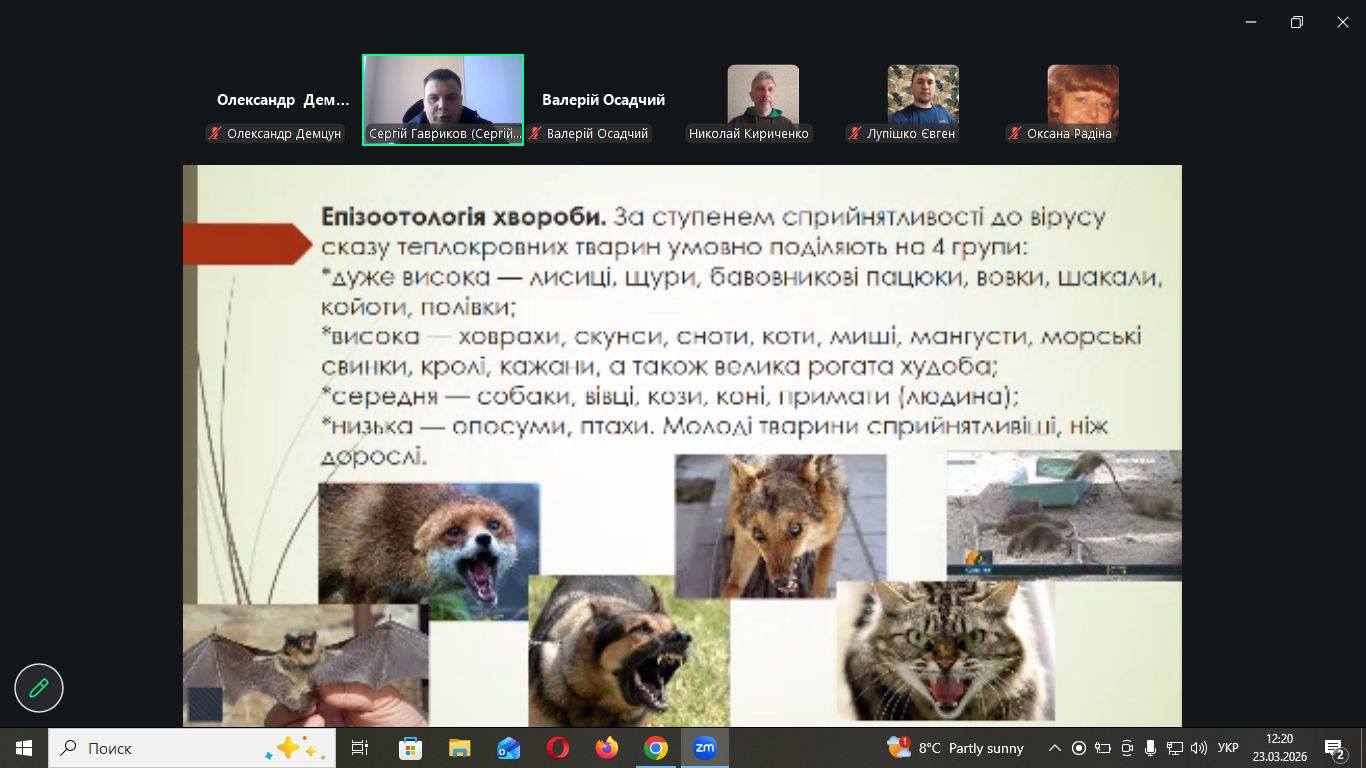Click the muted mic icon for Лупішко Євген
This screenshot has height=768, width=1366.
(855, 133)
